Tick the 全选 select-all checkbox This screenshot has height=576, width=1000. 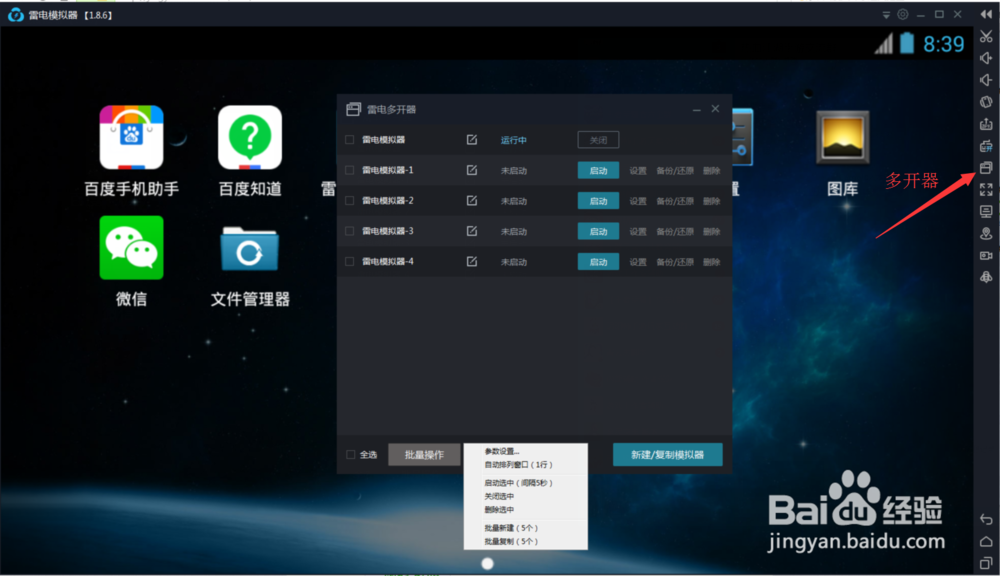point(350,455)
